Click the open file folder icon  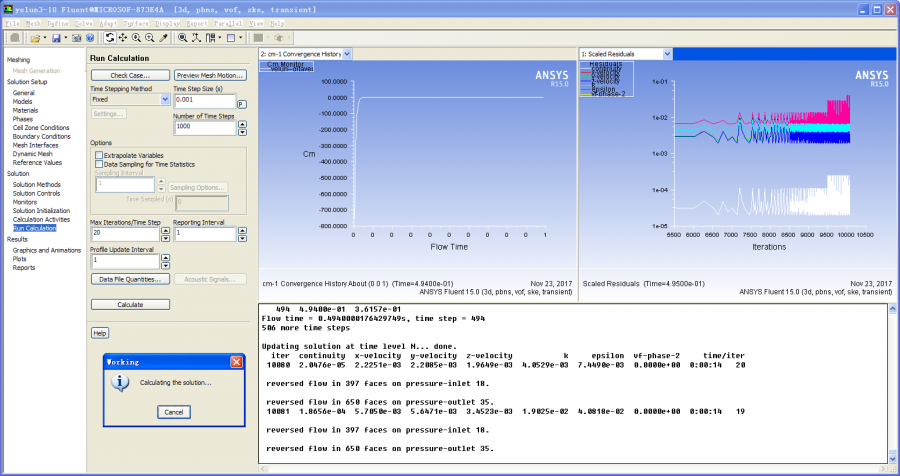click(34, 37)
